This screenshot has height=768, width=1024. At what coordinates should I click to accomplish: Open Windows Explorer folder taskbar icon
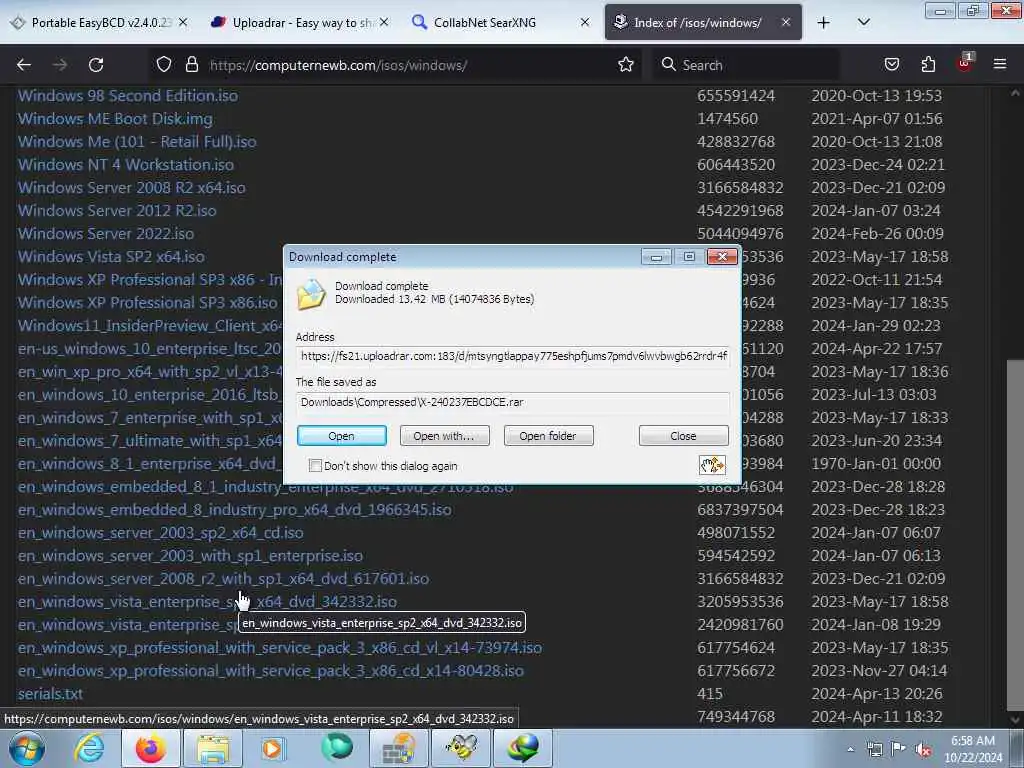[x=213, y=748]
